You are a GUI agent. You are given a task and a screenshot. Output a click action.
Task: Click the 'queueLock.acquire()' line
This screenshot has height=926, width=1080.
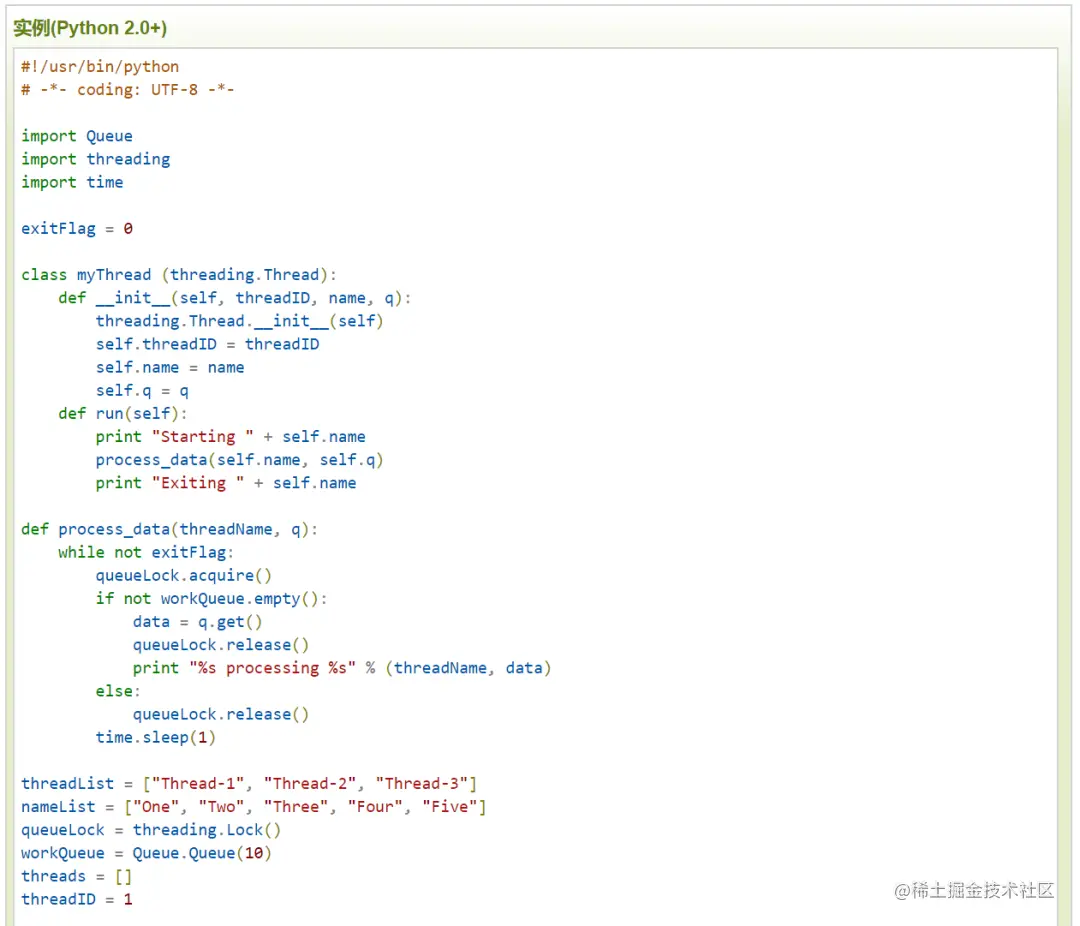[x=183, y=575]
